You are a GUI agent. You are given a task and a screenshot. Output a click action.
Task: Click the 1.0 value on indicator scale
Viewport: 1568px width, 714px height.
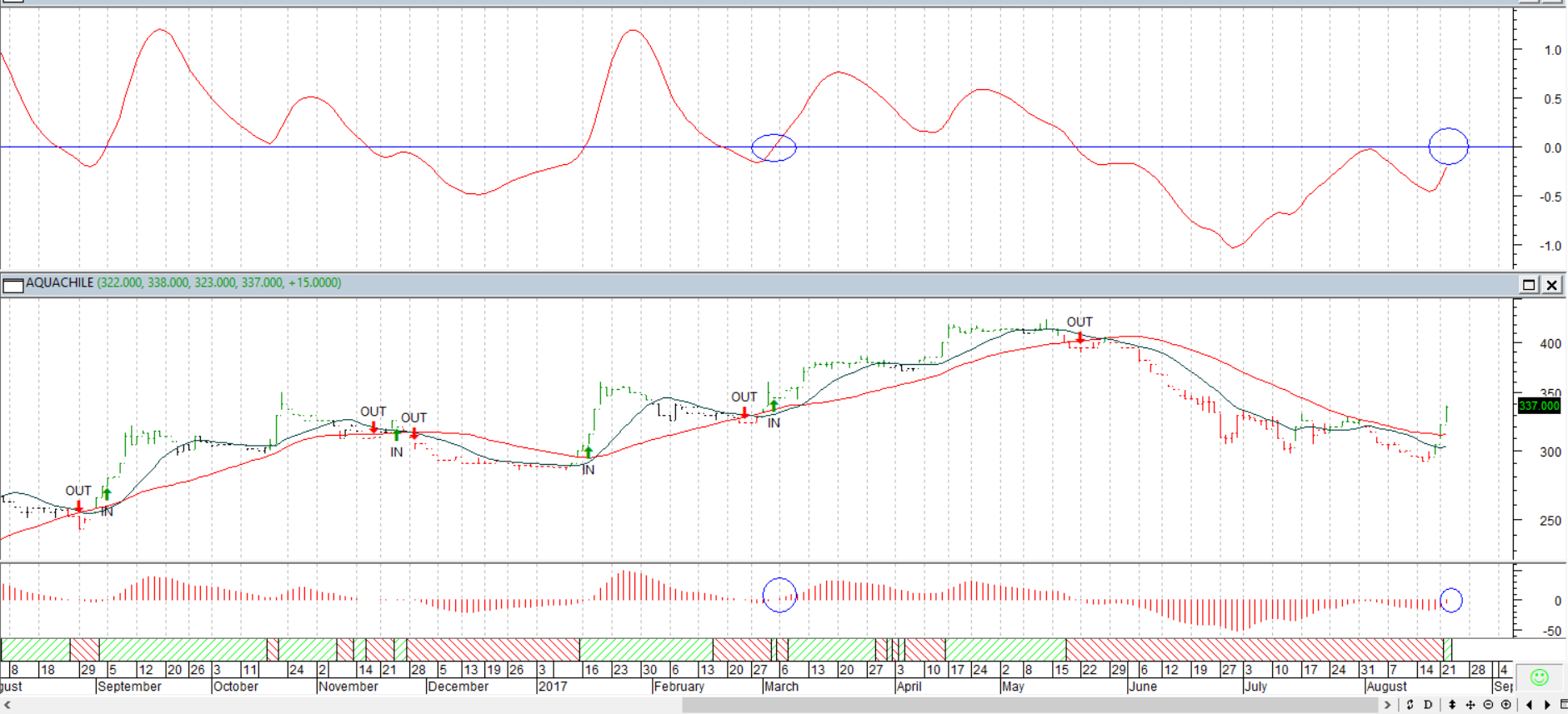tap(1552, 50)
